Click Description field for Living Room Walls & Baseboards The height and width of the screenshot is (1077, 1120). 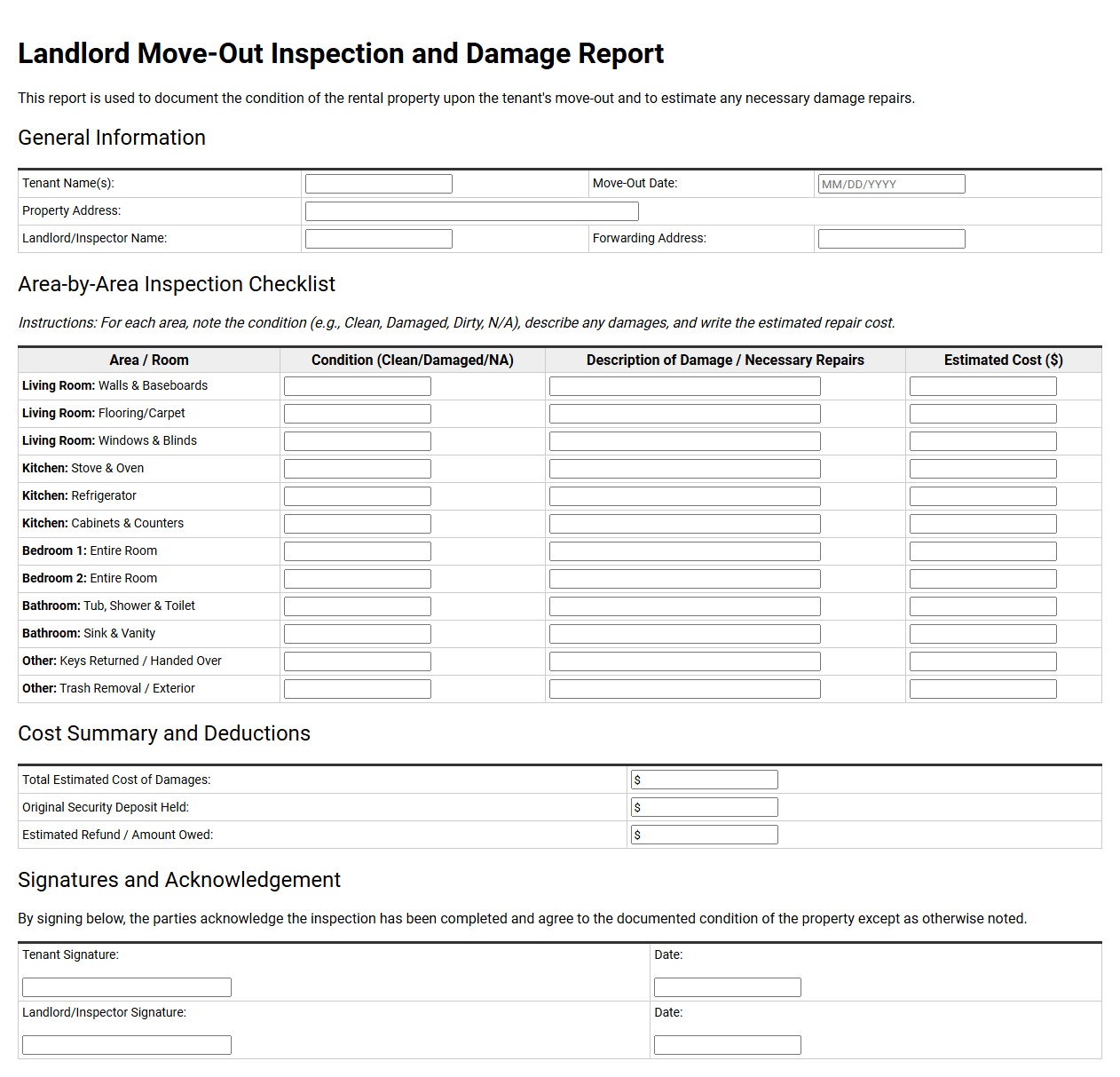click(x=685, y=386)
